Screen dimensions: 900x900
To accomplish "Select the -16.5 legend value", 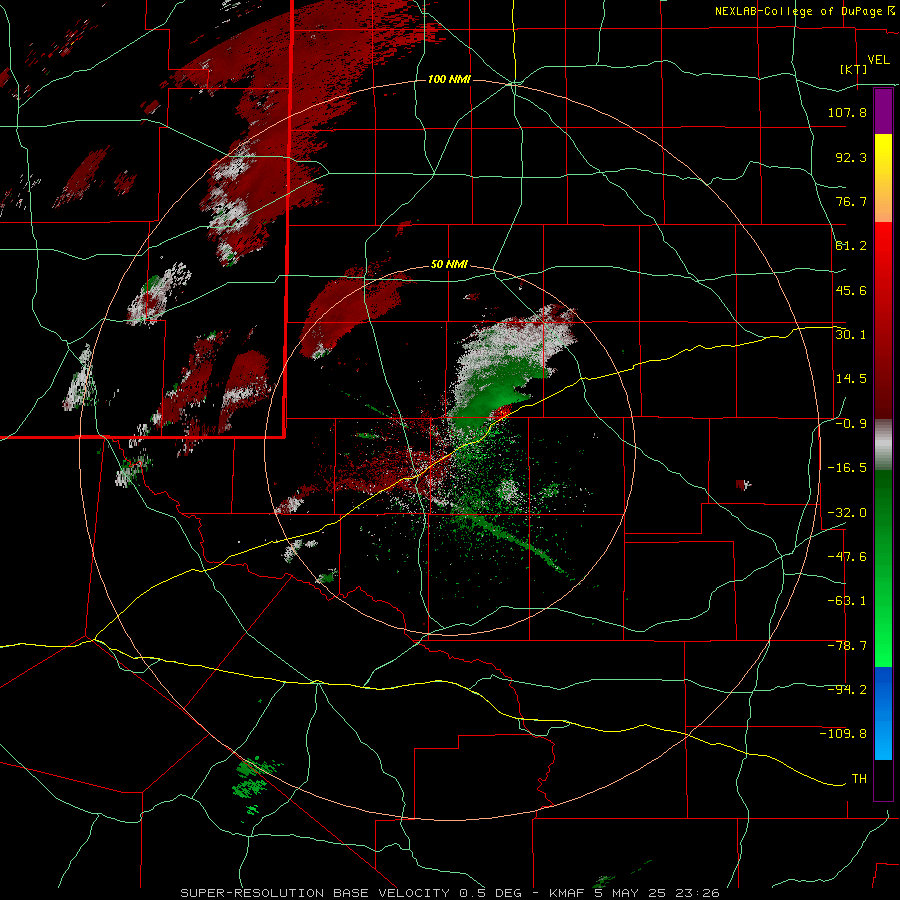I will [x=847, y=468].
